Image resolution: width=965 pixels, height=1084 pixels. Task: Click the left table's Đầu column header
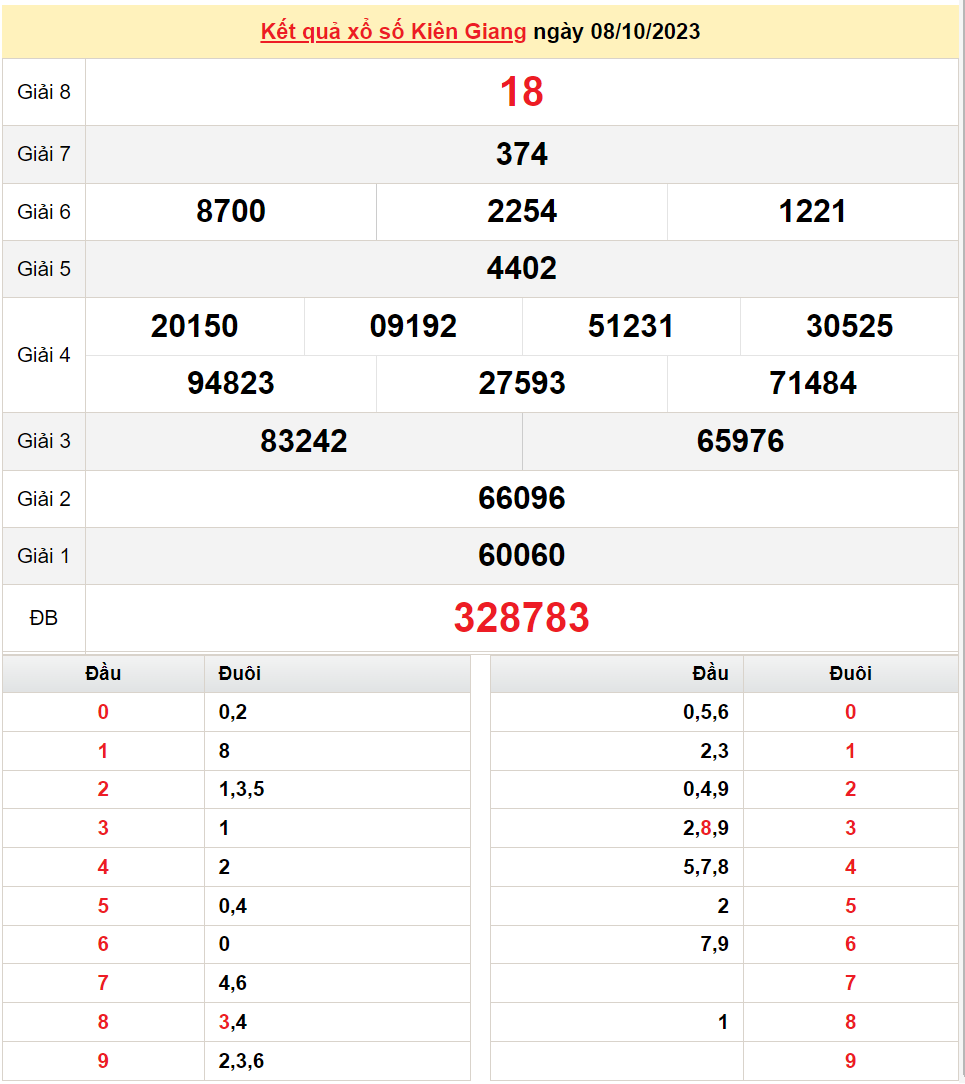(x=104, y=673)
